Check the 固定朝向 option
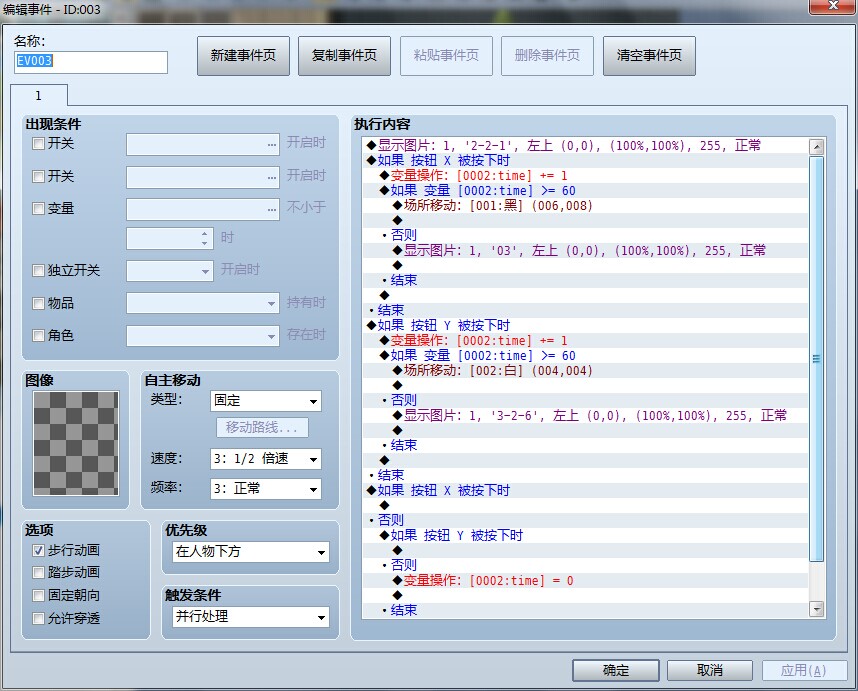This screenshot has width=858, height=691. [x=38, y=595]
